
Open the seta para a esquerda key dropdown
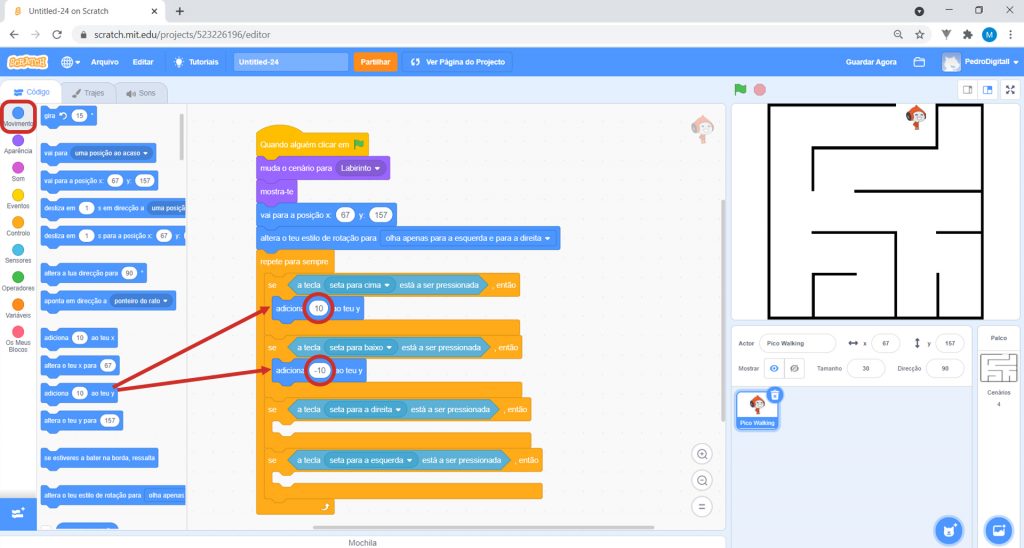pos(370,460)
